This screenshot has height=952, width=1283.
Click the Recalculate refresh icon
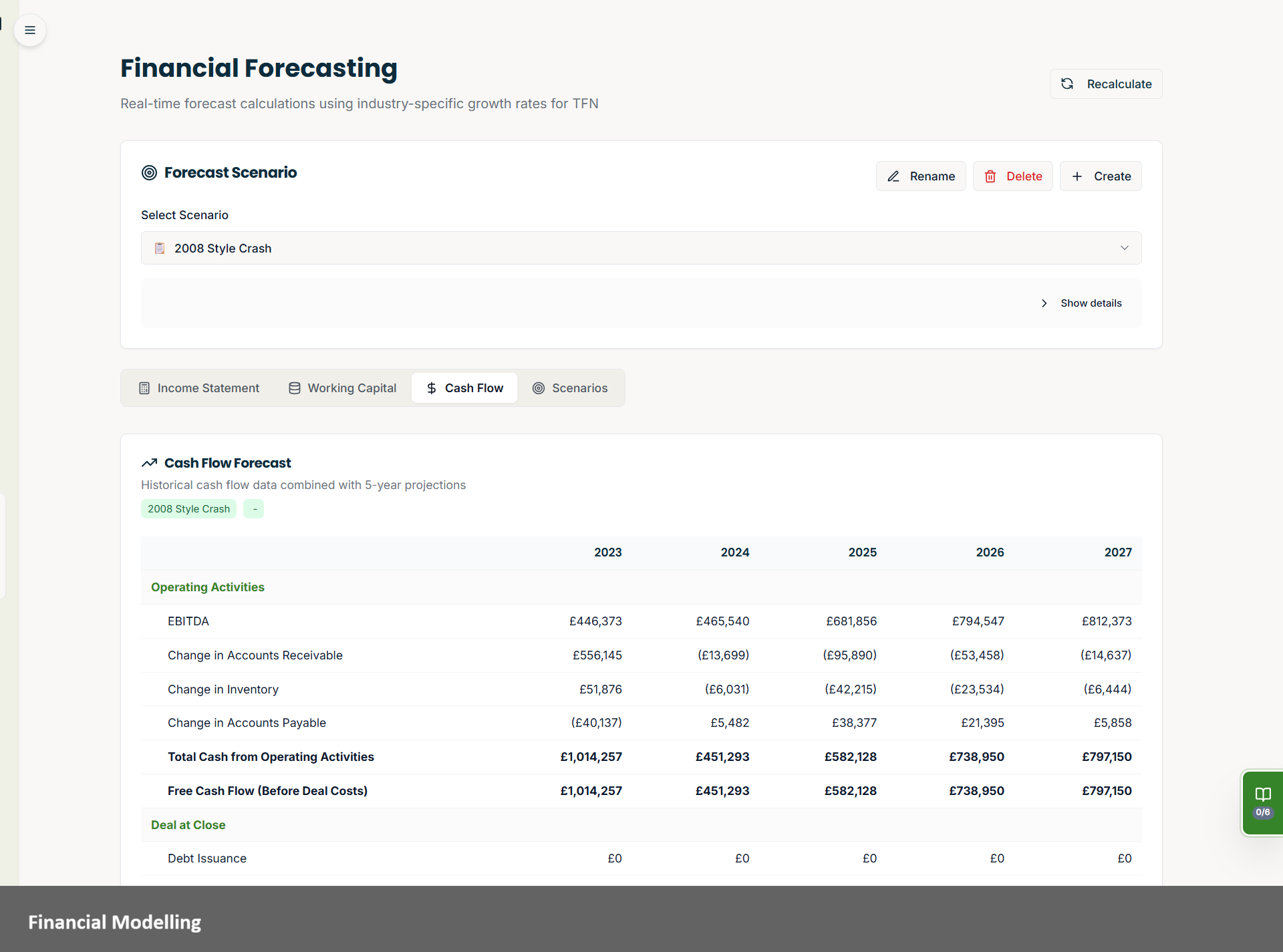pos(1067,84)
